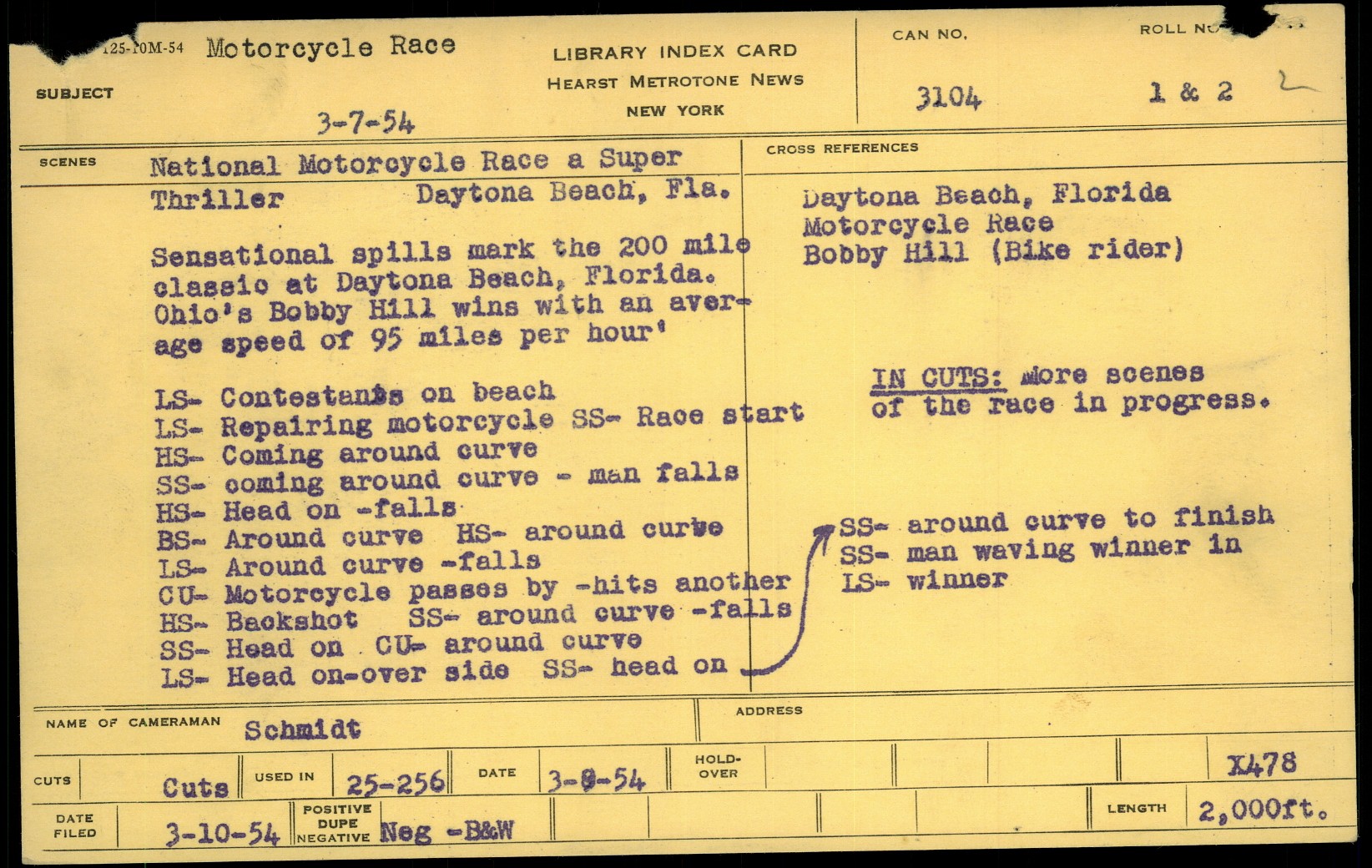
Task: Click the can number 3104
Action: (x=948, y=98)
